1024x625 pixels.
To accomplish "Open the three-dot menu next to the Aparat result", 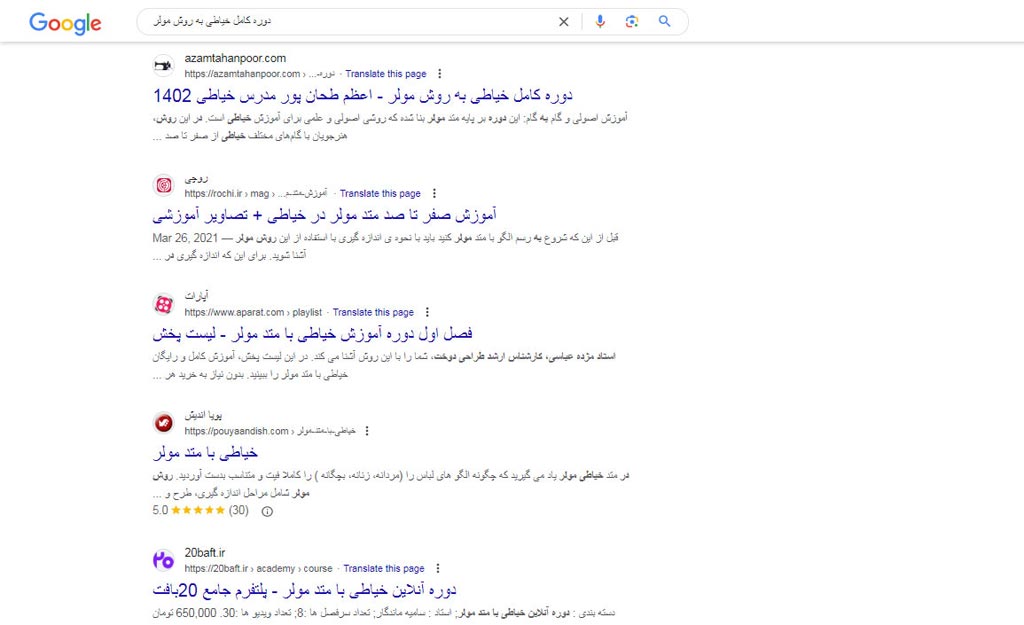I will (428, 311).
